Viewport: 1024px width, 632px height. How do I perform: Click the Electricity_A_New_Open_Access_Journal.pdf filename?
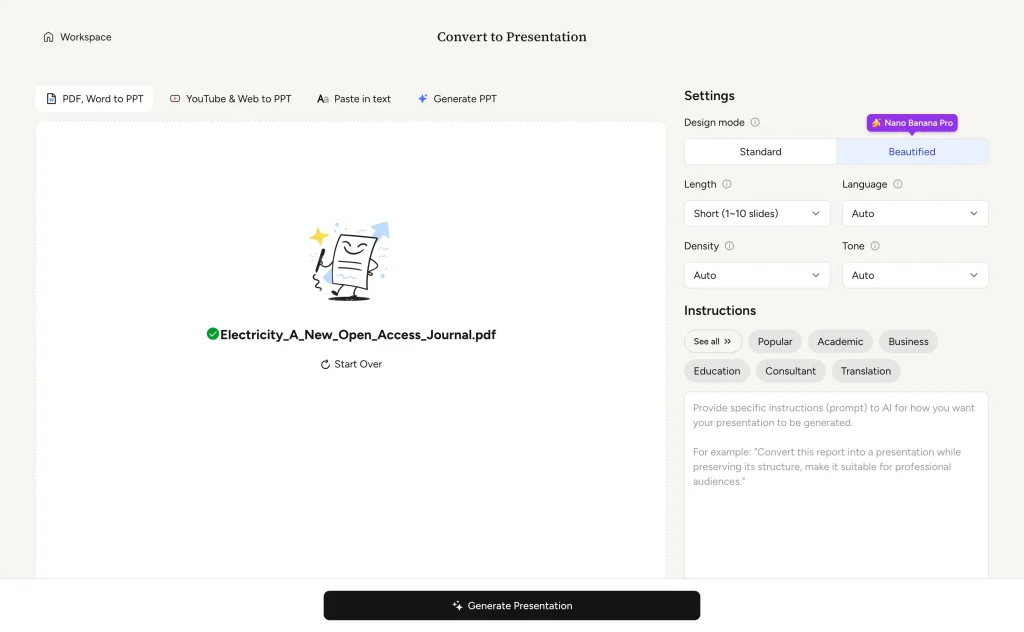[x=358, y=335]
